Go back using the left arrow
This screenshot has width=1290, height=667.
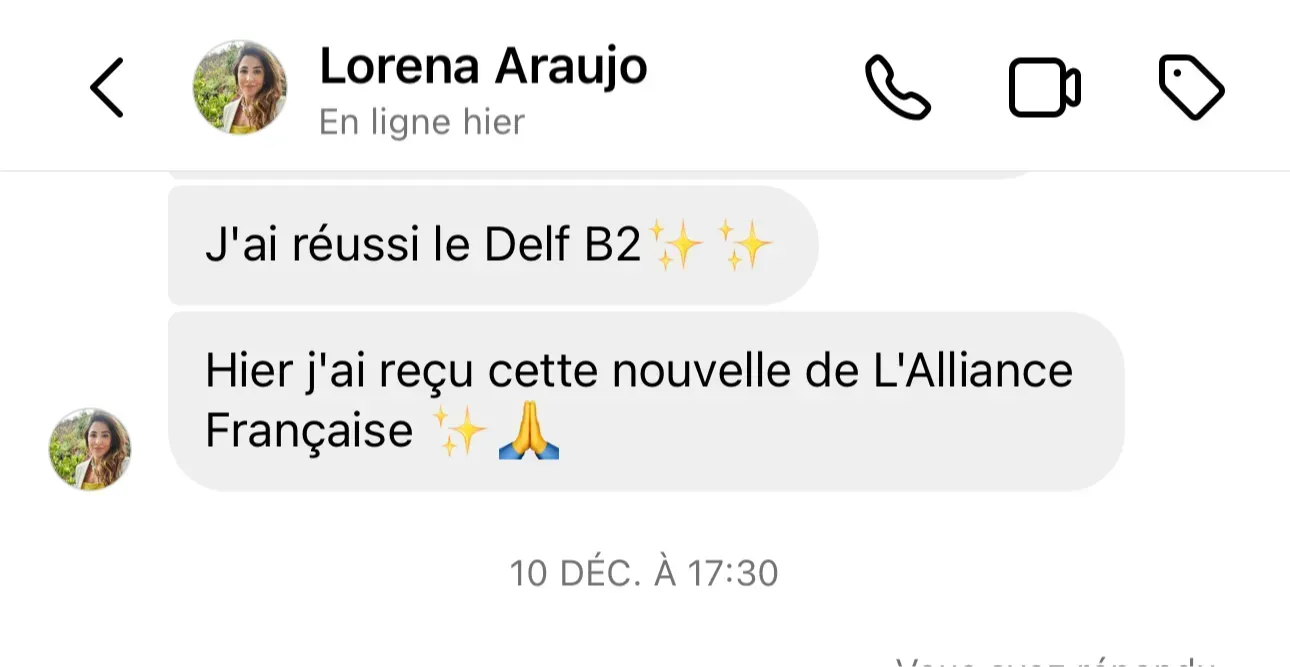(x=107, y=88)
